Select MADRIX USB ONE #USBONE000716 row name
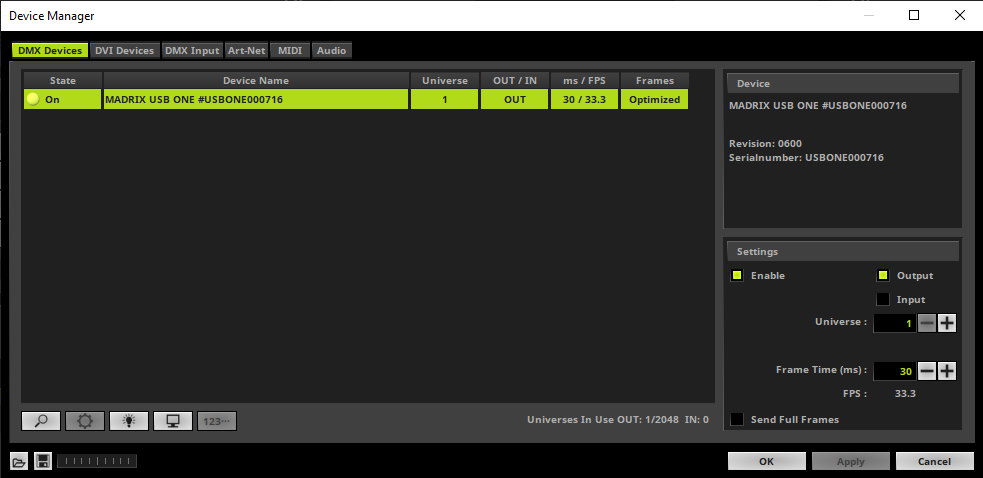This screenshot has height=478, width=983. pos(256,99)
